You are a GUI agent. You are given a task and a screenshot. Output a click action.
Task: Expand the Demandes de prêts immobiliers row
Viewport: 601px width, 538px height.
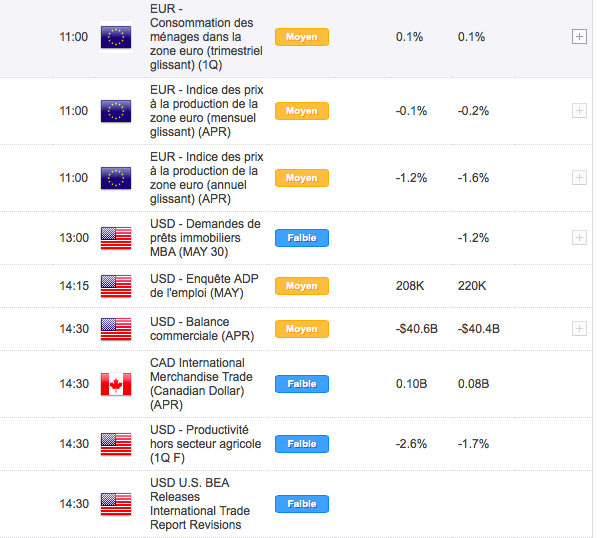coord(578,238)
